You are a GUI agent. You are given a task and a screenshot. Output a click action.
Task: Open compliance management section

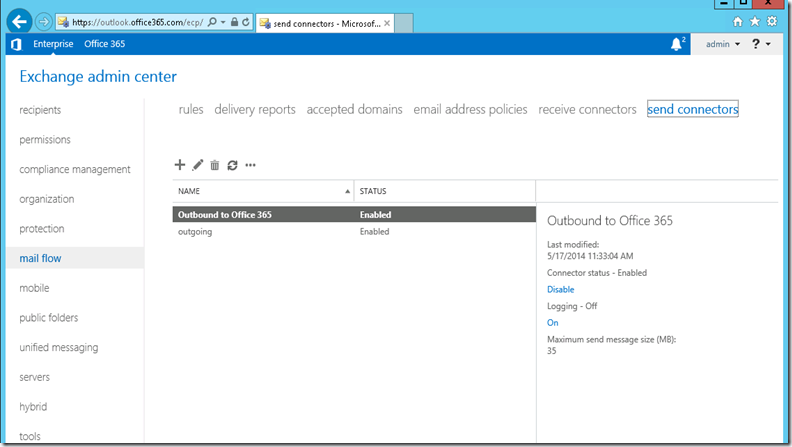click(x=75, y=169)
